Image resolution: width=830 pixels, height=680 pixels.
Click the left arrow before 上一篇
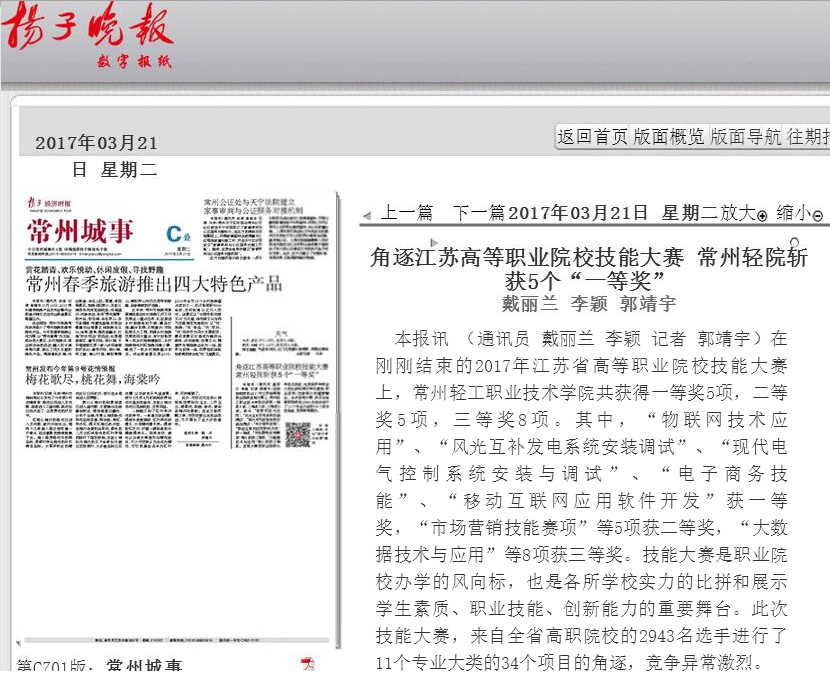tap(367, 215)
